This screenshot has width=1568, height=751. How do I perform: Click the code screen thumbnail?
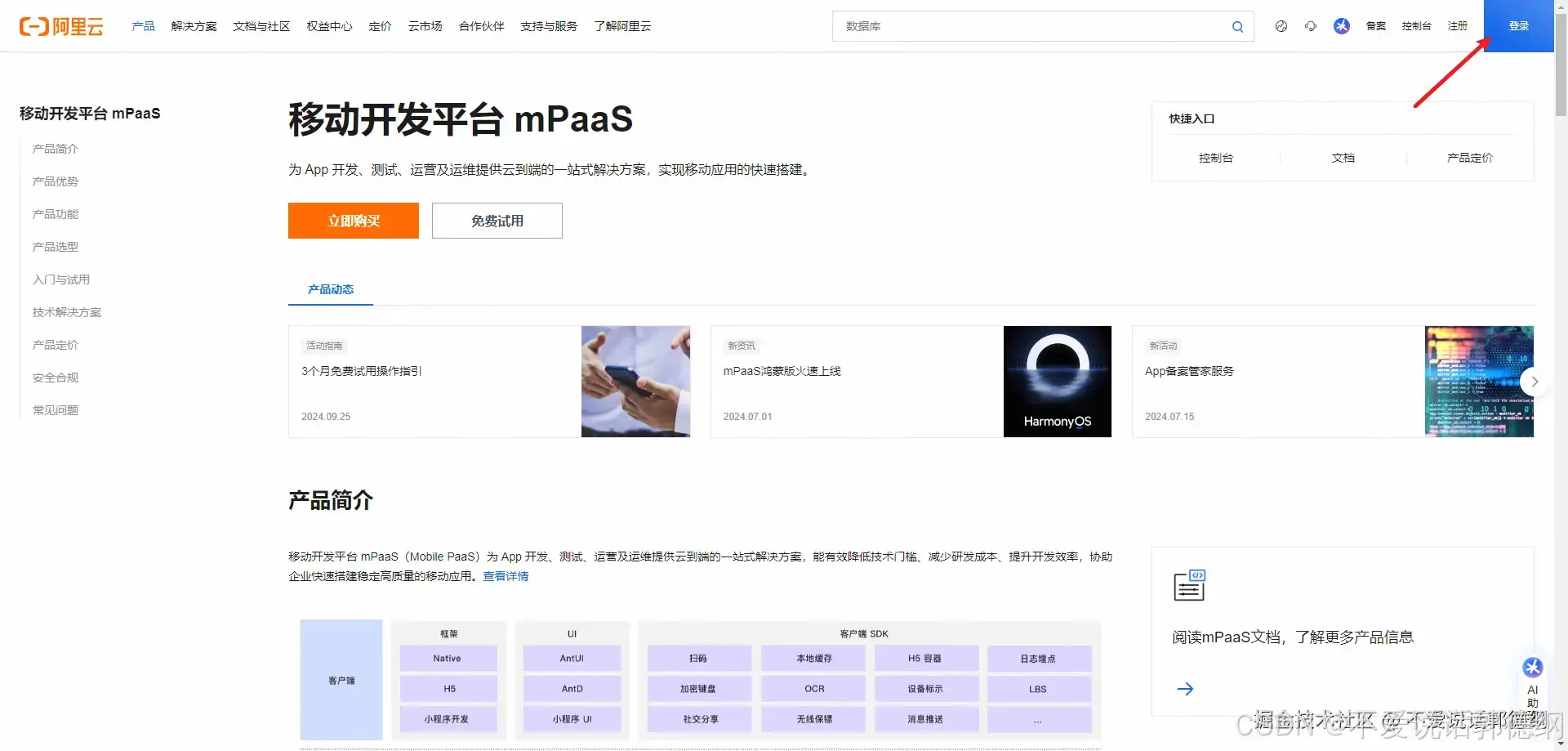pyautogui.click(x=1479, y=382)
